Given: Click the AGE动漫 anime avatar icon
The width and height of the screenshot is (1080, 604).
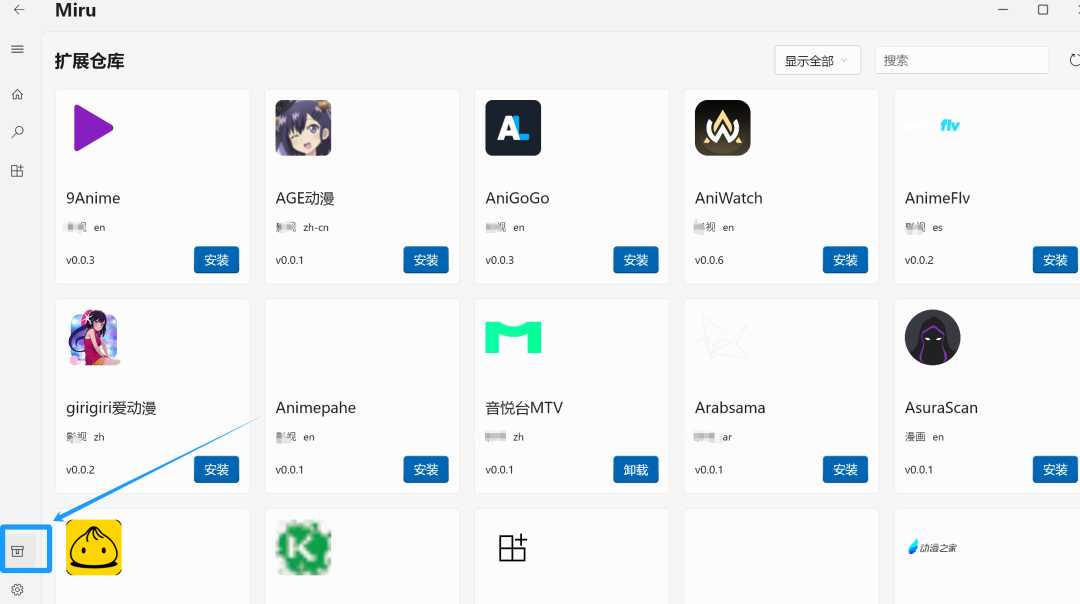Looking at the screenshot, I should pos(303,128).
